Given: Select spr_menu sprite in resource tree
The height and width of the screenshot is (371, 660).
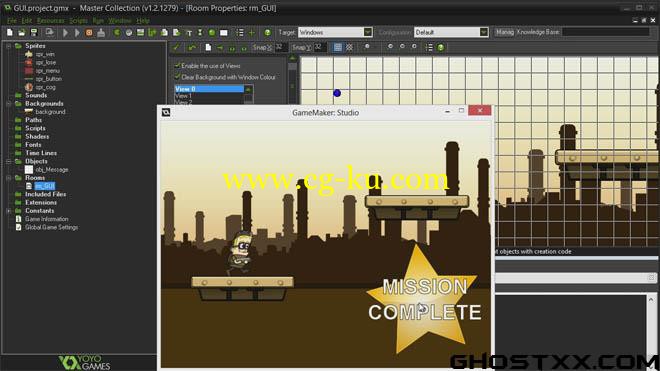Looking at the screenshot, I should click(47, 71).
